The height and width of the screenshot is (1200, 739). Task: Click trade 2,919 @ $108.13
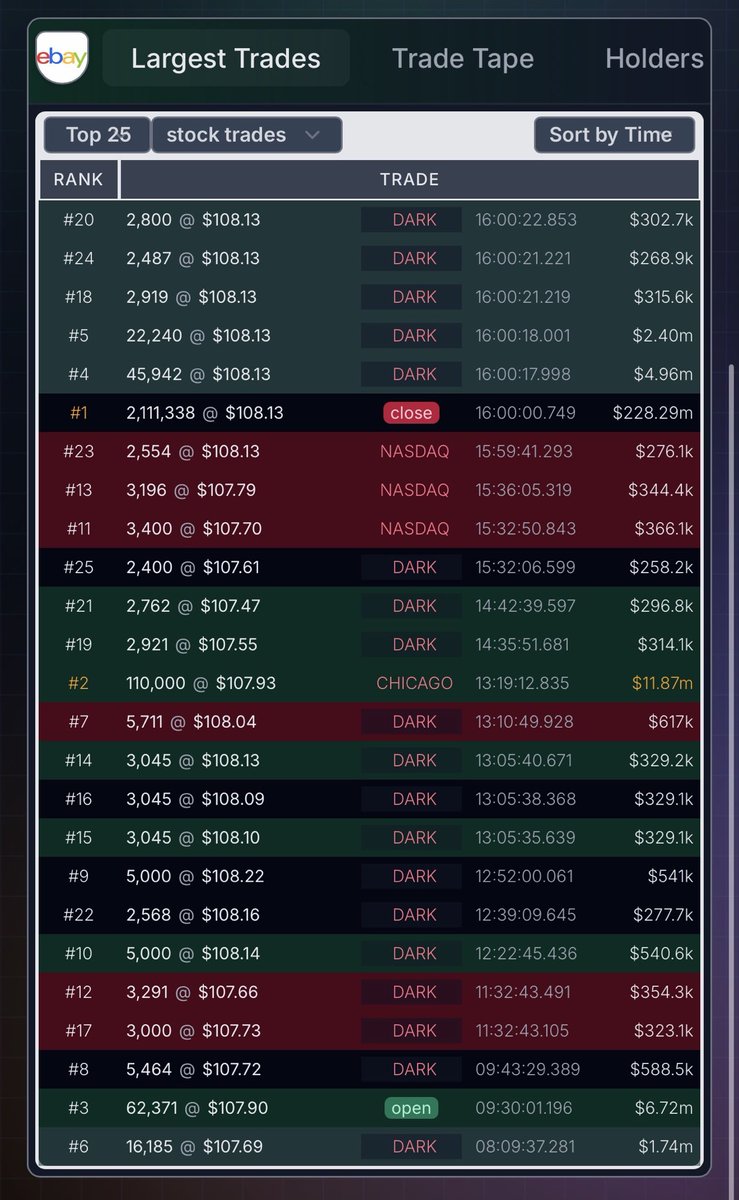tap(191, 297)
